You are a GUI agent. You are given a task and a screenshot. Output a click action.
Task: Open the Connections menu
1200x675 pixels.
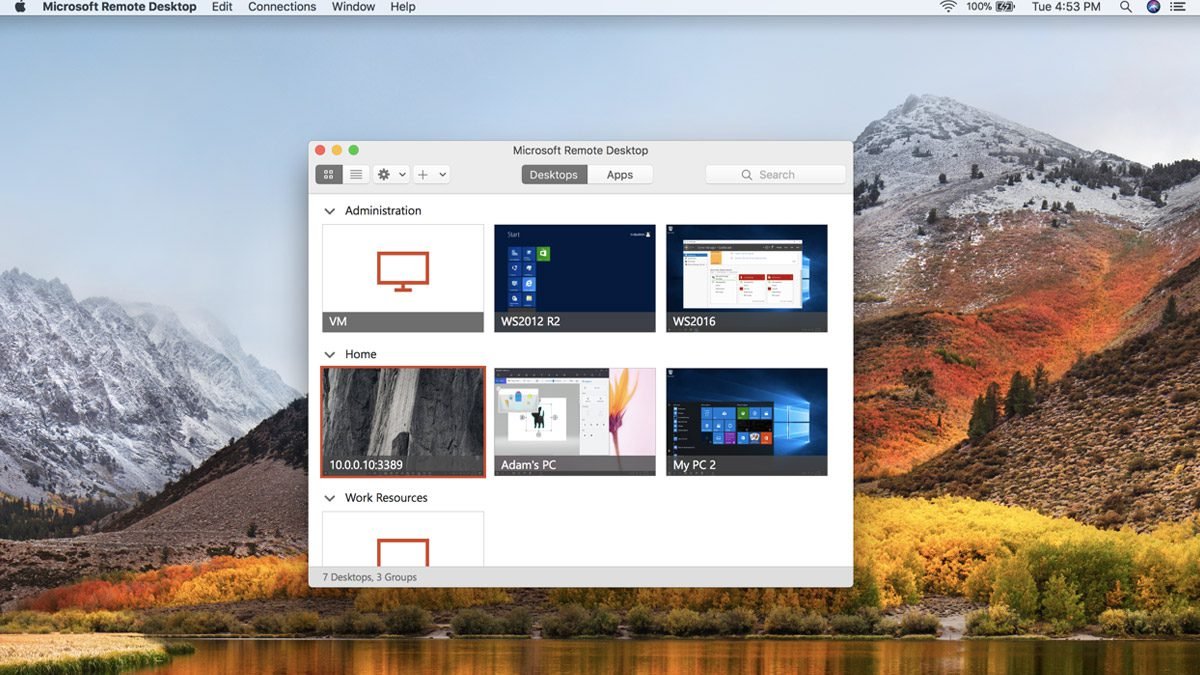point(282,7)
